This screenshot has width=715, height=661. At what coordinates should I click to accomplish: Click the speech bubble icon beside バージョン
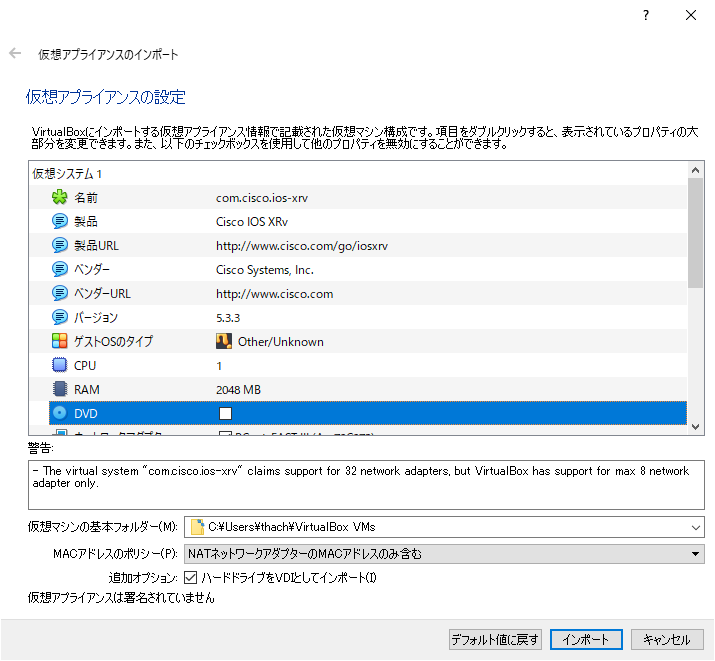pyautogui.click(x=59, y=317)
